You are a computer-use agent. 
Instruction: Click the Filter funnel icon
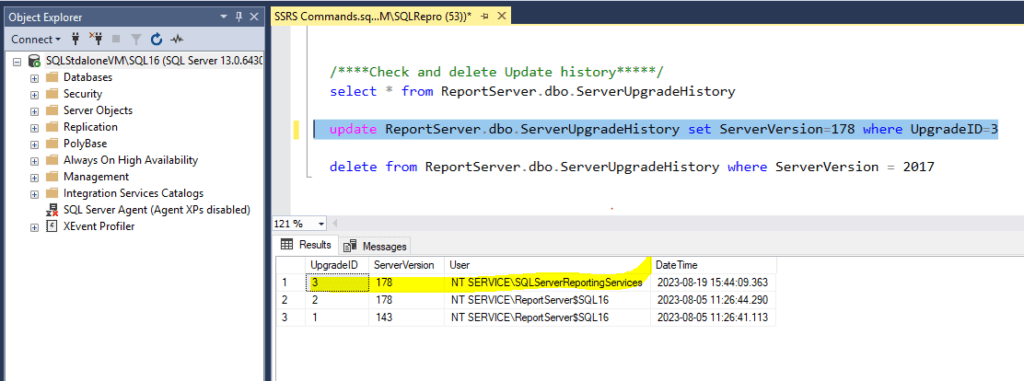click(136, 39)
